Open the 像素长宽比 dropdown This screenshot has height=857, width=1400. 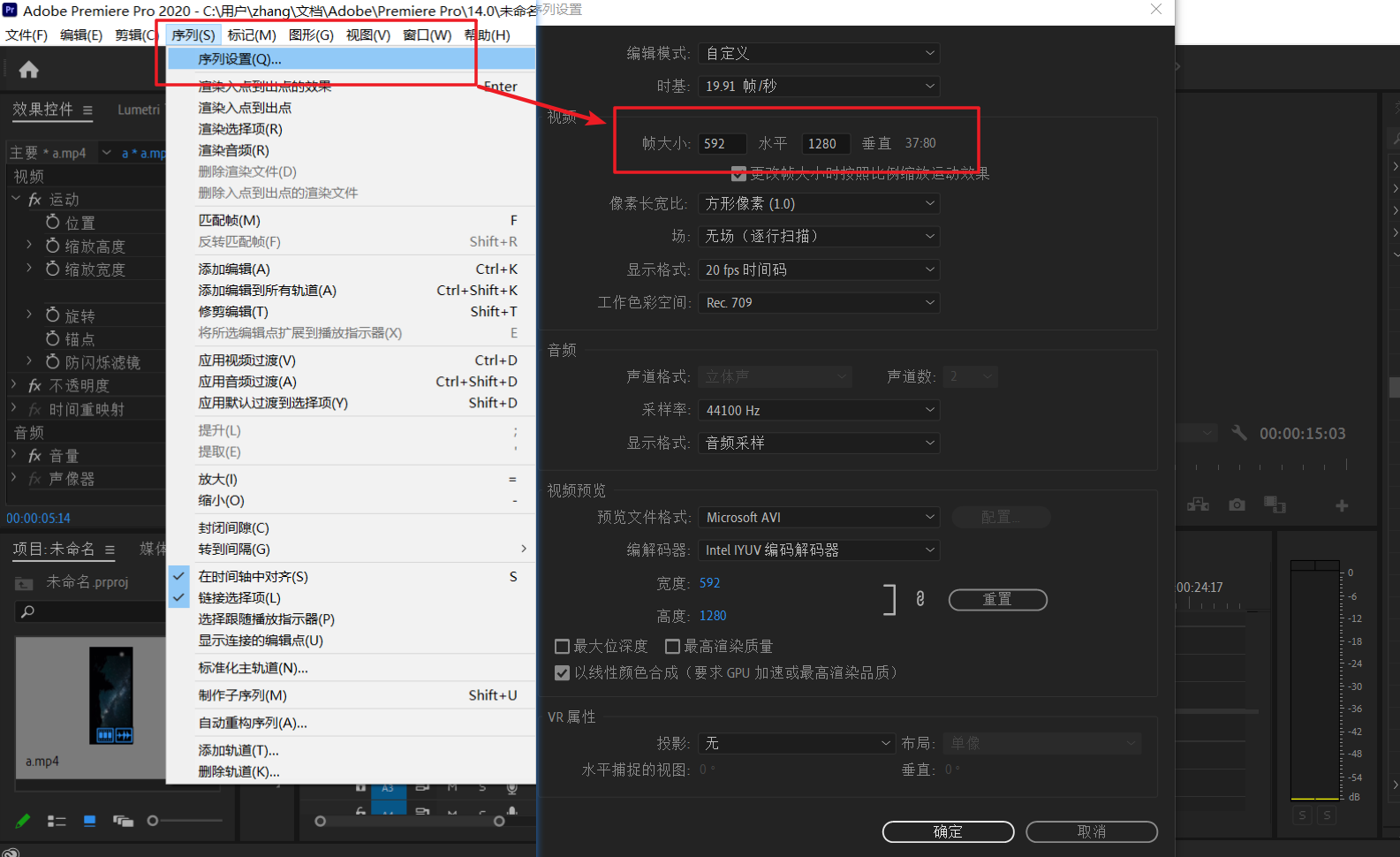click(x=819, y=203)
